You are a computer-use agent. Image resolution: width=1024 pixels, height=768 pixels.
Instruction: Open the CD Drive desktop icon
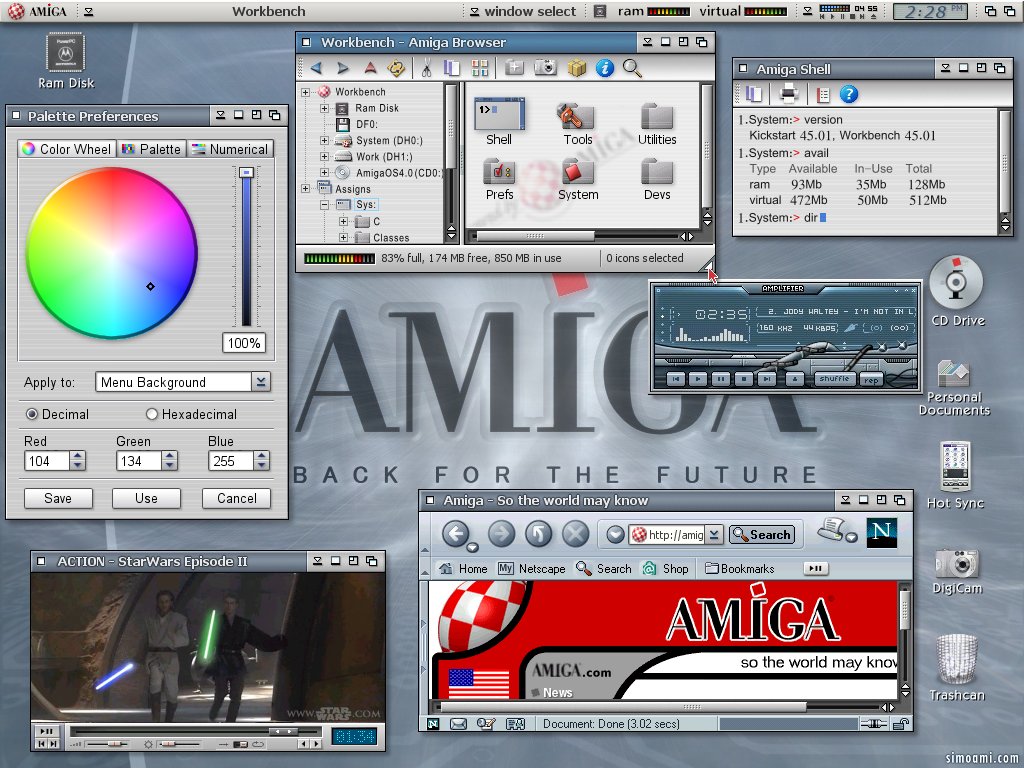957,291
